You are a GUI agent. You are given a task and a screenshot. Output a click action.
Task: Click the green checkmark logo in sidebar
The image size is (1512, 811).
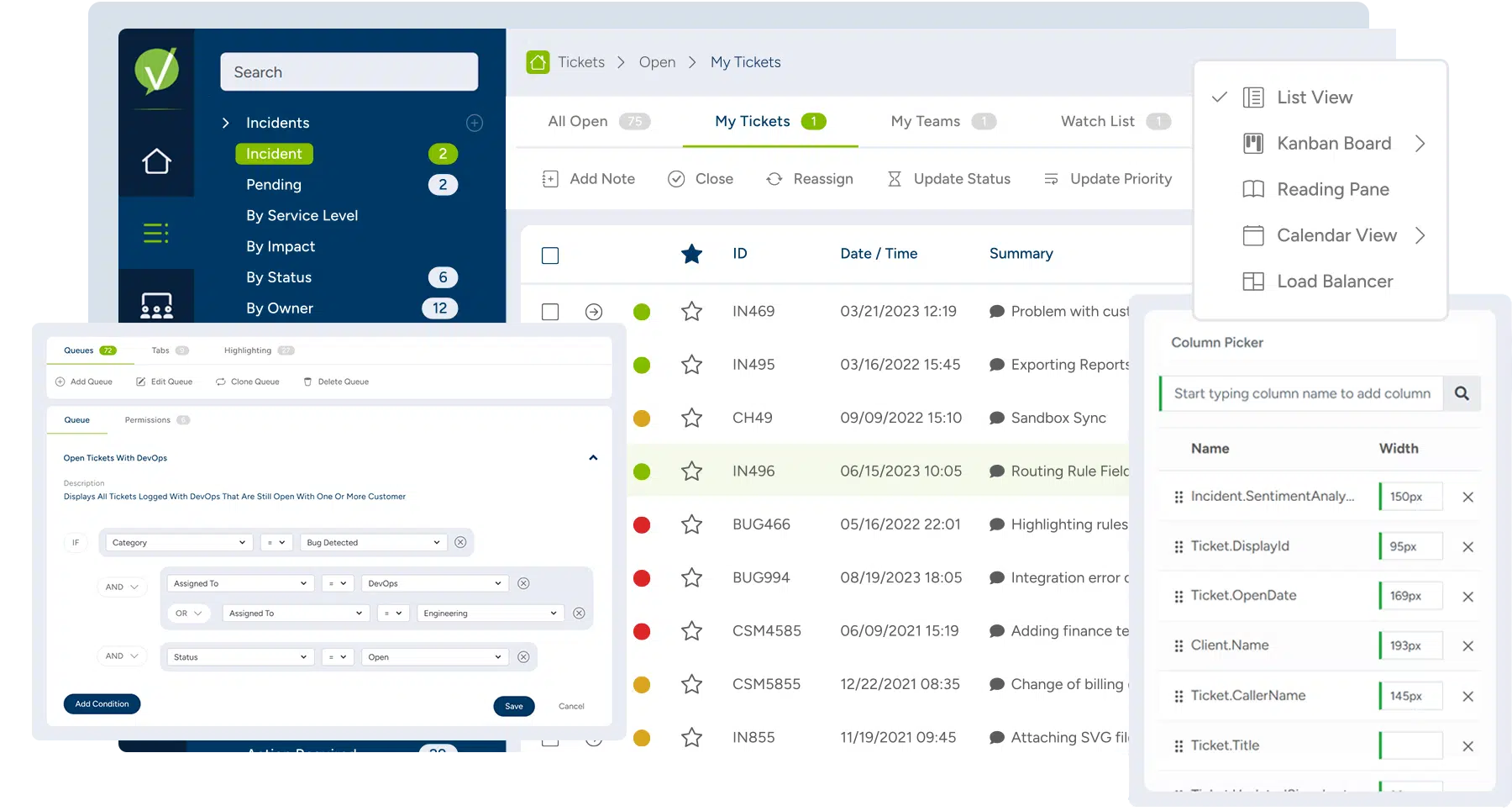[x=156, y=71]
